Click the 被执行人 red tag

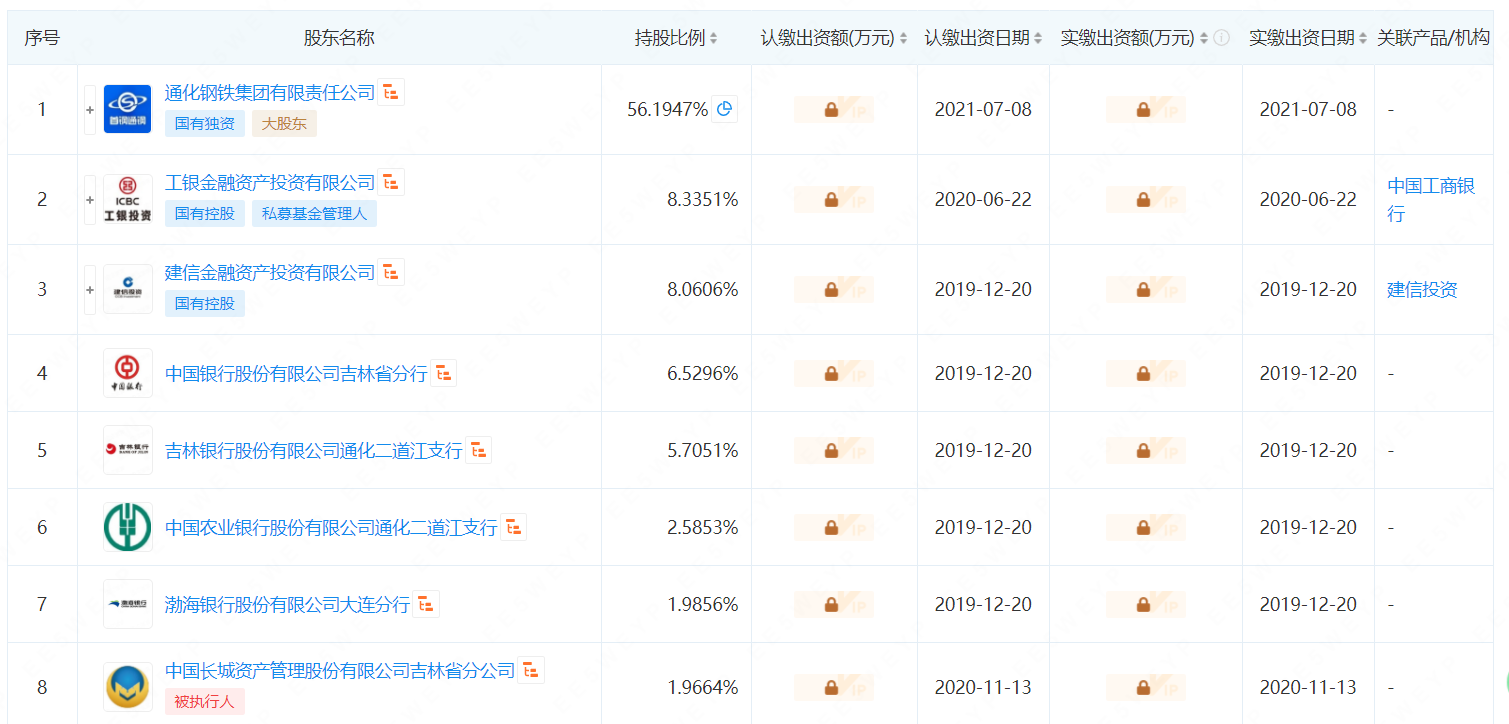coord(204,701)
